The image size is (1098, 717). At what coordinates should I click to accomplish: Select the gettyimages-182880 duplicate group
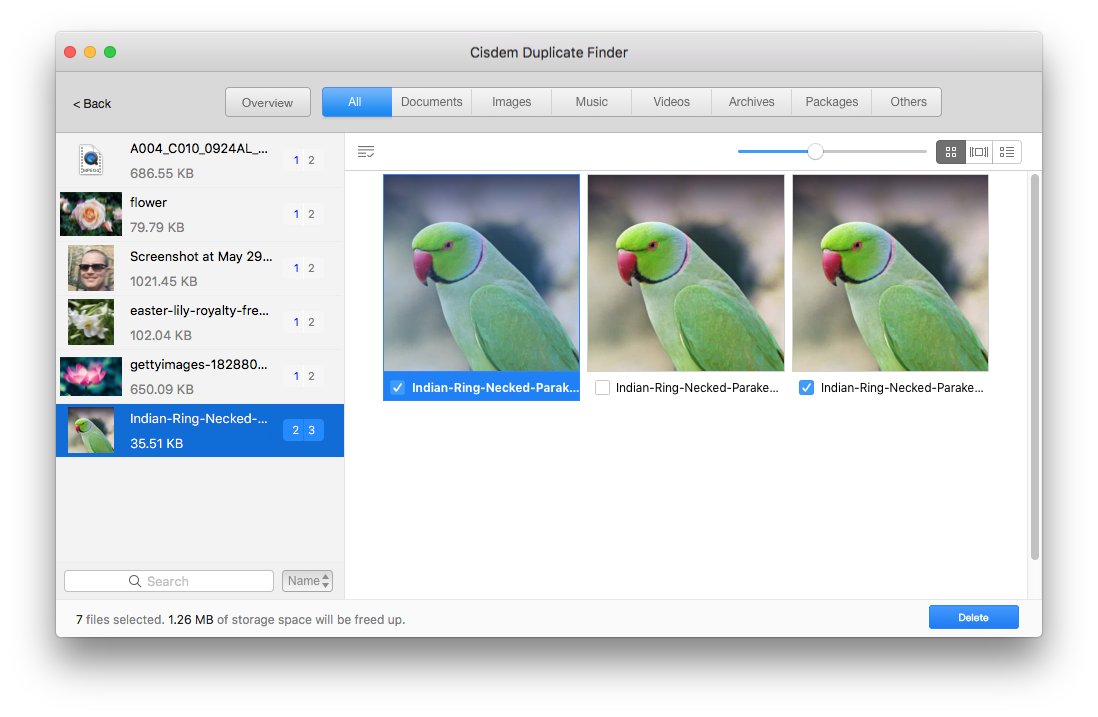tap(200, 376)
